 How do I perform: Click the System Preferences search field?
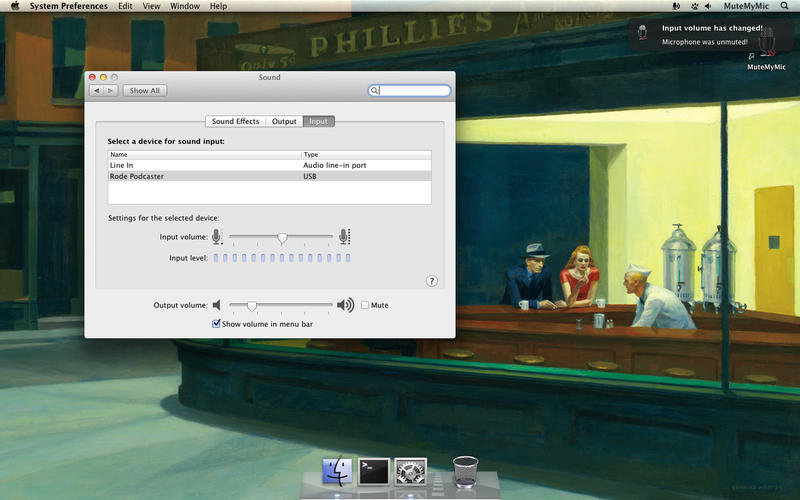click(x=413, y=90)
